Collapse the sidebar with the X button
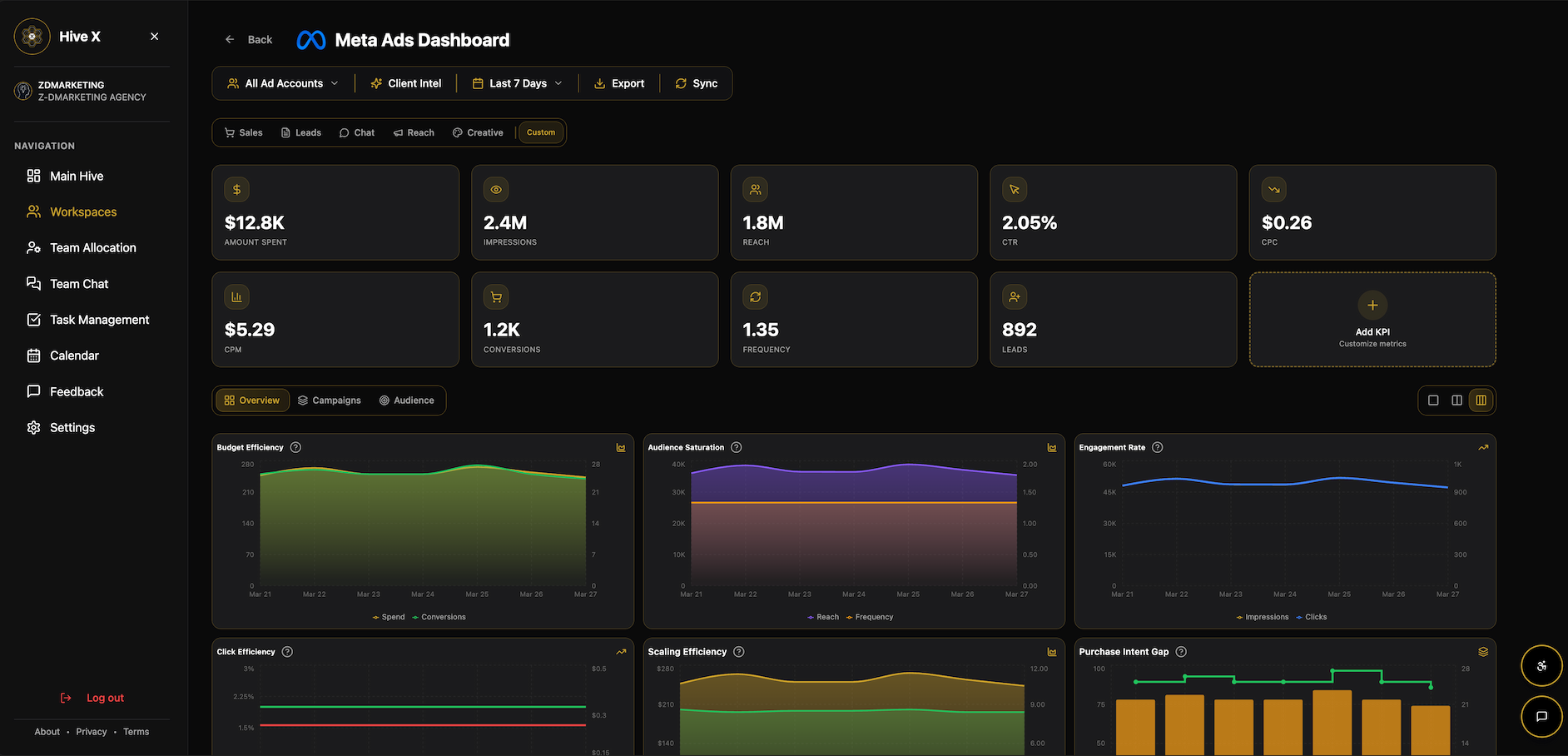 click(154, 37)
